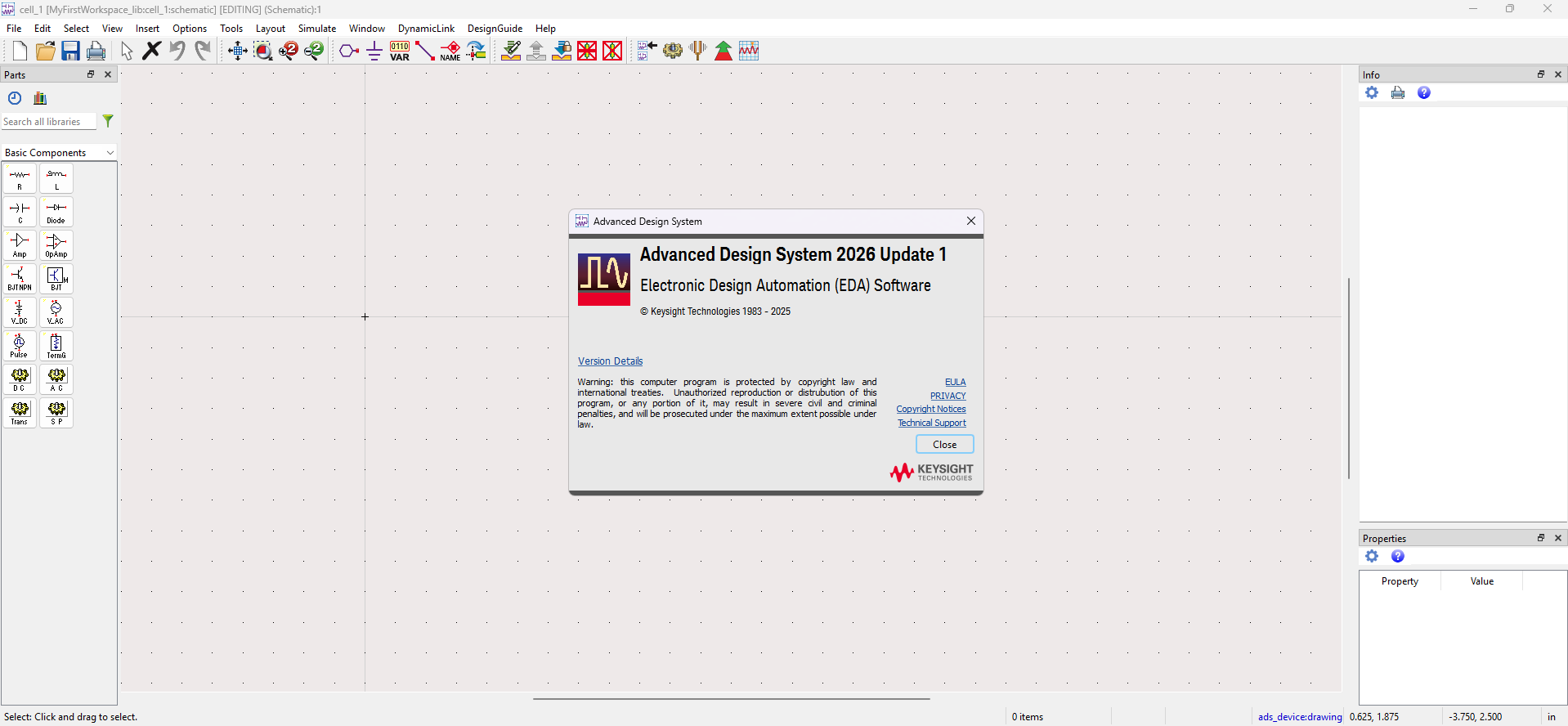Click the Search all libraries field

point(48,122)
